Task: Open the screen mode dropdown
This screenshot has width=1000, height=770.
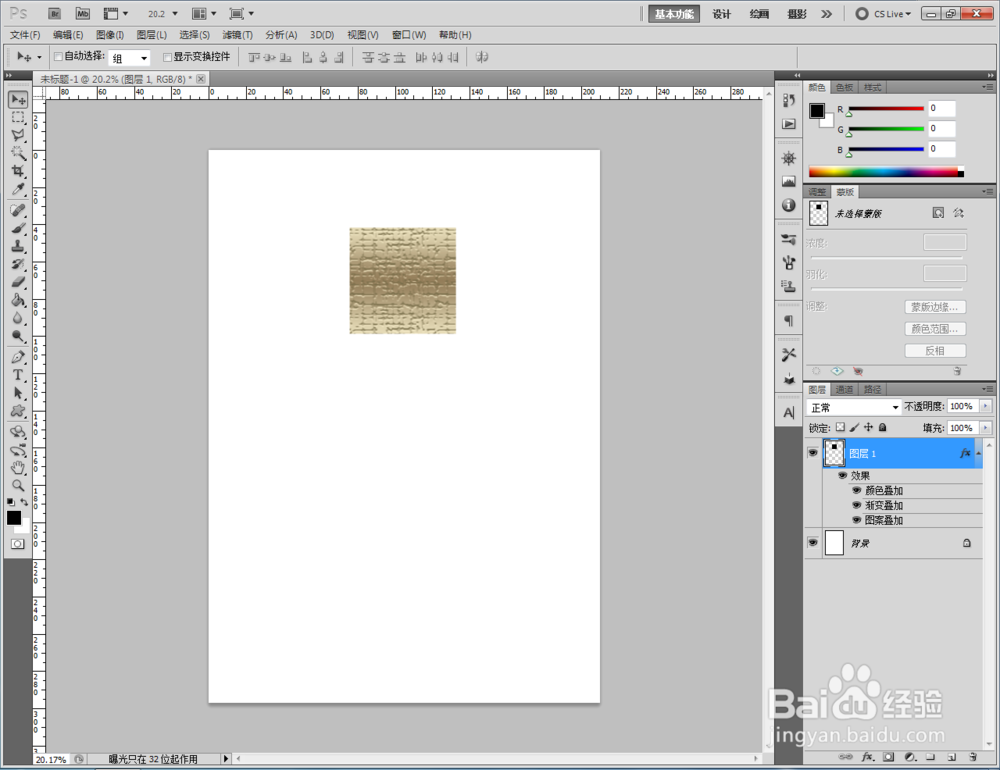Action: click(242, 13)
